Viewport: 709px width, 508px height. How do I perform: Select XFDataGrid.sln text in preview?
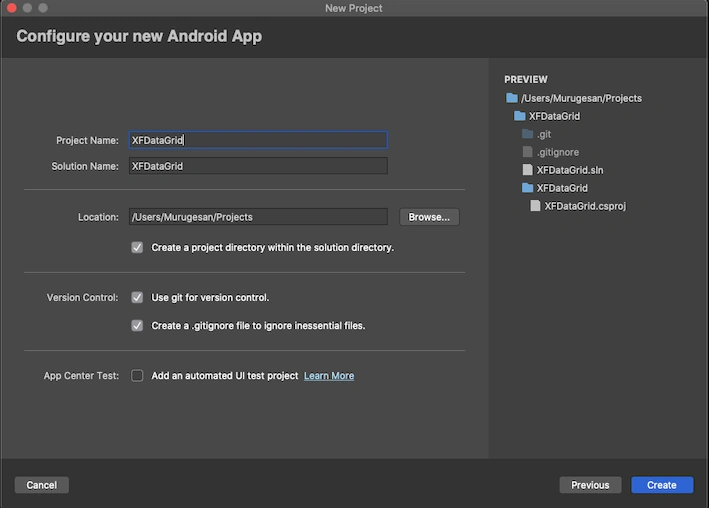click(x=570, y=170)
